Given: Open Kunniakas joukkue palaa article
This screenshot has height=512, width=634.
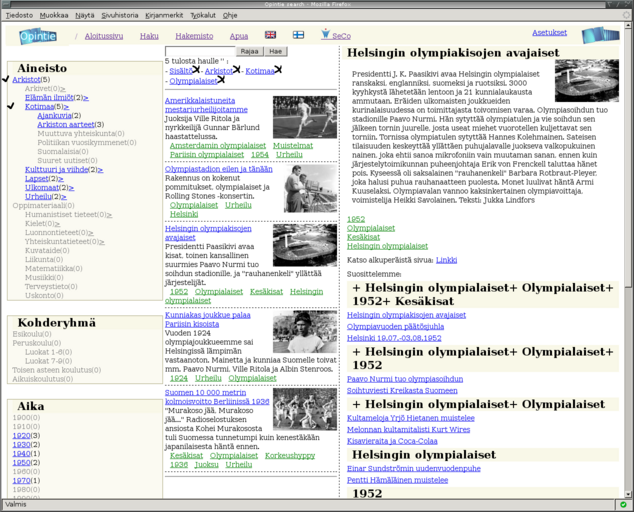Looking at the screenshot, I should [207, 319].
